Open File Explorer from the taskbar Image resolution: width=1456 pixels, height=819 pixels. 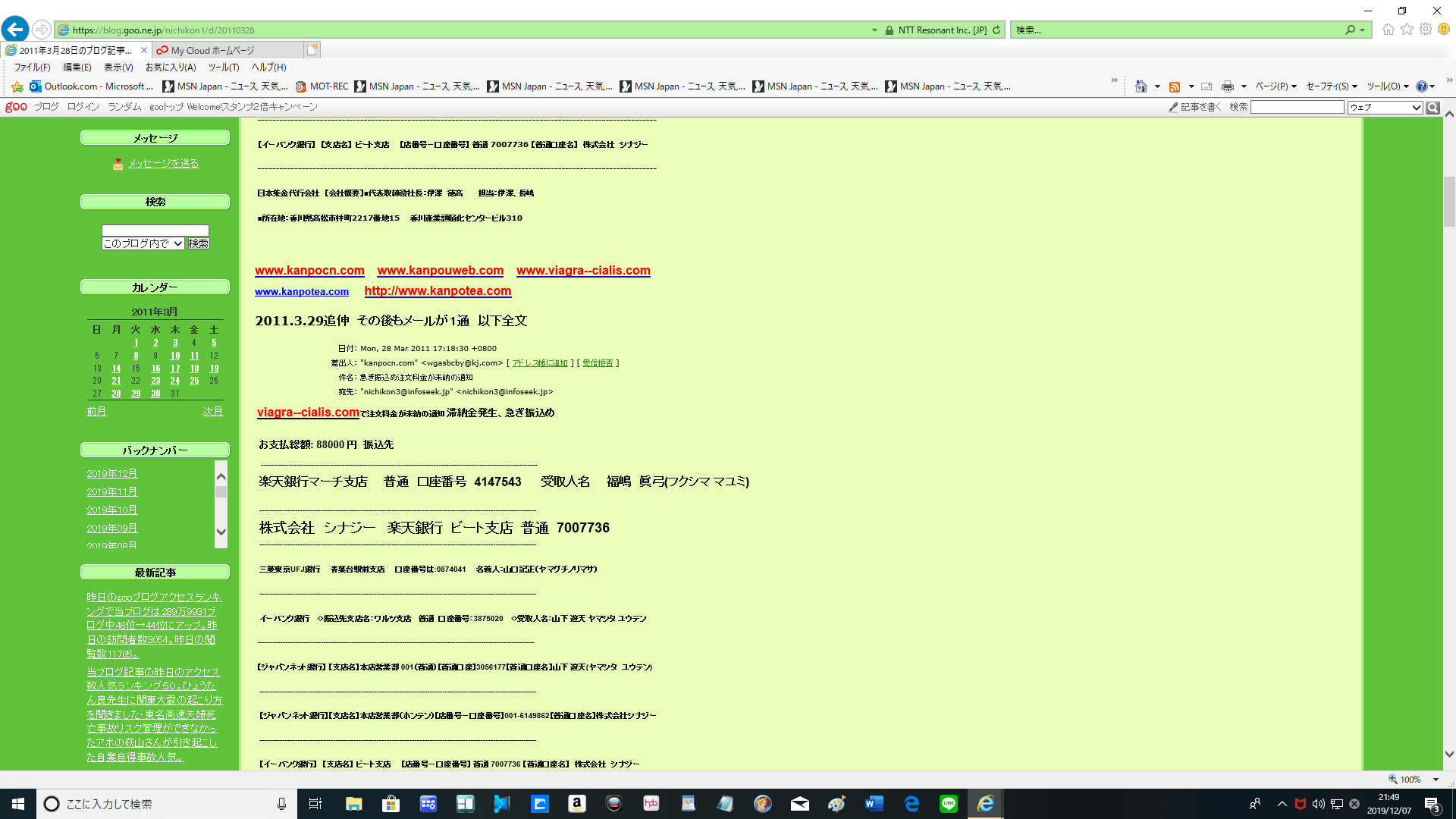[x=353, y=804]
